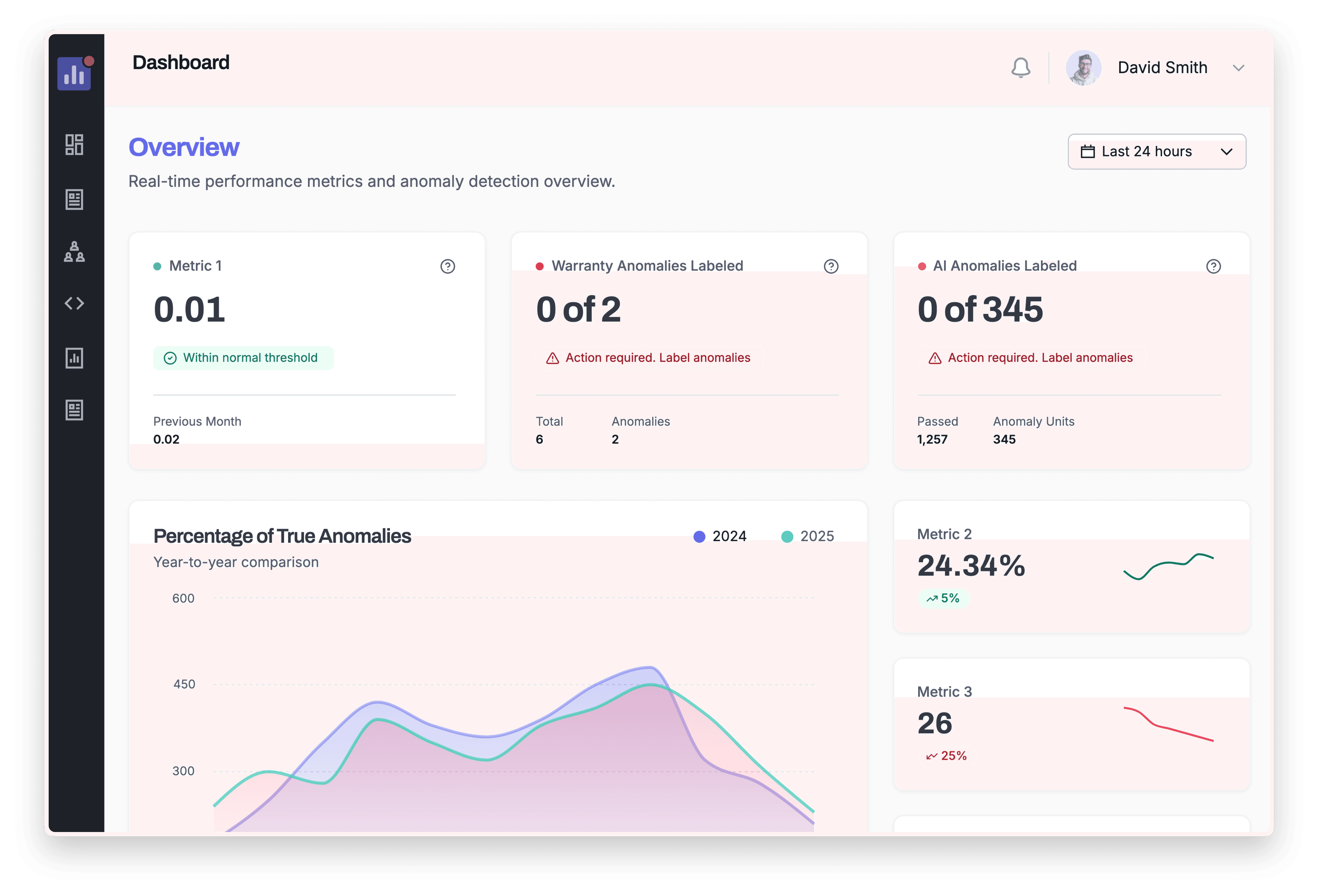Open second sidebar news document icon
The image size is (1319, 896).
coord(74,199)
